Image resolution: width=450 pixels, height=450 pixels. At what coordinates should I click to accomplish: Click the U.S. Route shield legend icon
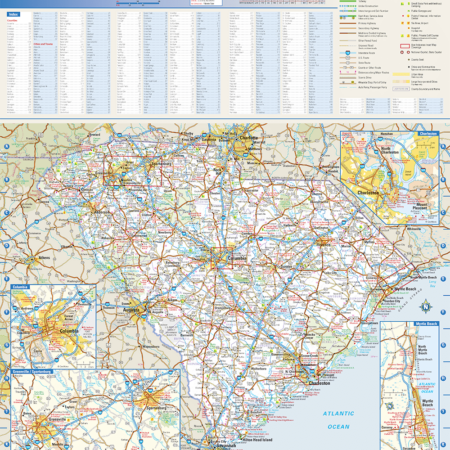pyautogui.click(x=348, y=58)
